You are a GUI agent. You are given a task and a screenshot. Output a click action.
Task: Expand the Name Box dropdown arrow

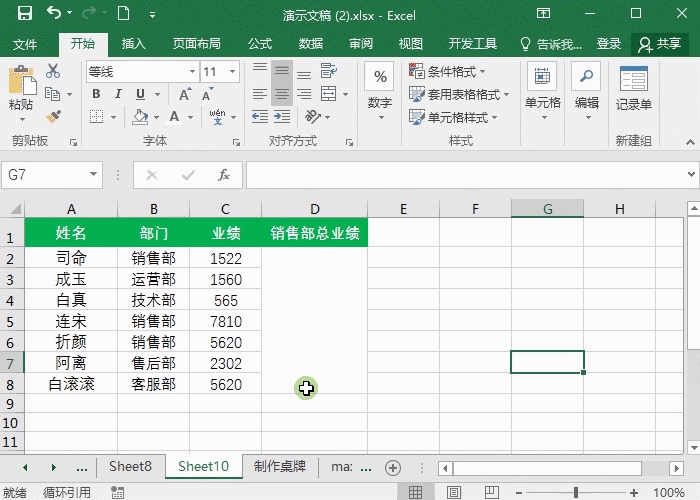[x=95, y=175]
